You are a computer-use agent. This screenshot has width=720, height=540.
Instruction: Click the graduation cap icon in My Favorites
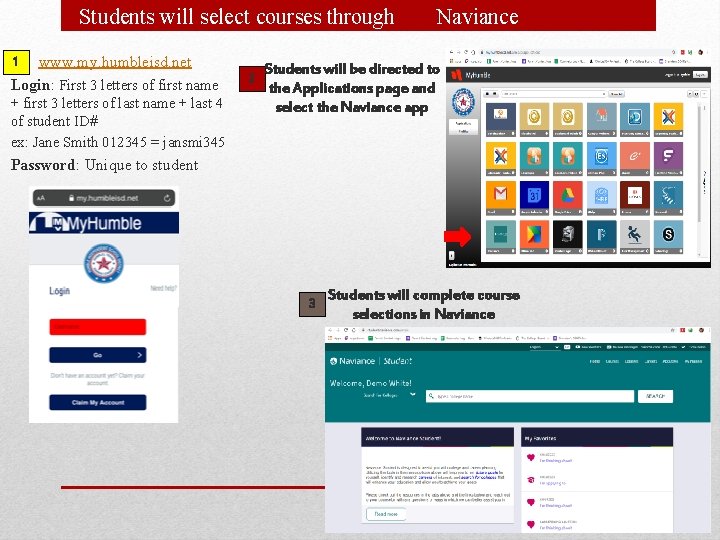point(531,480)
